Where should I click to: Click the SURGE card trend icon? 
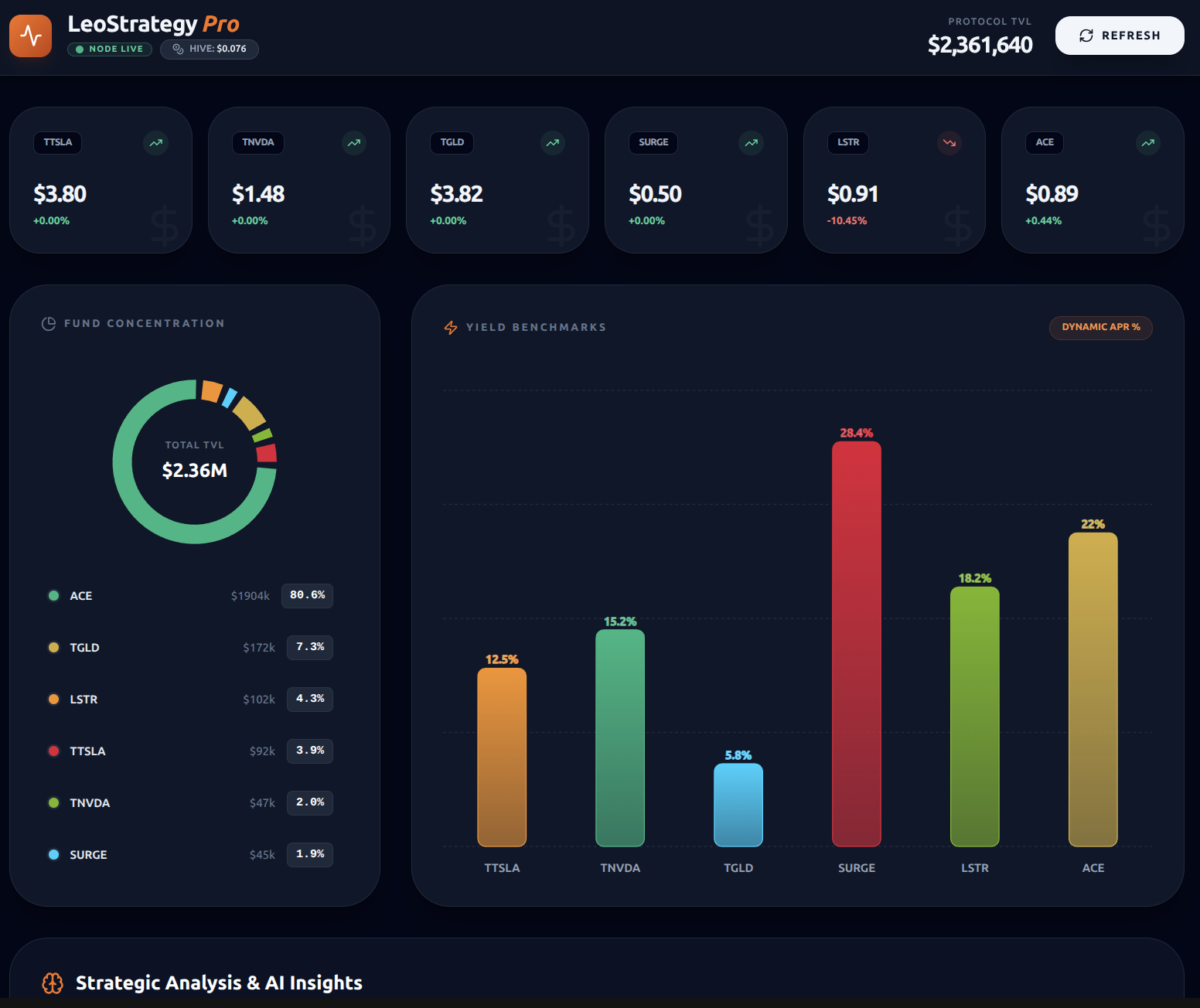click(751, 143)
